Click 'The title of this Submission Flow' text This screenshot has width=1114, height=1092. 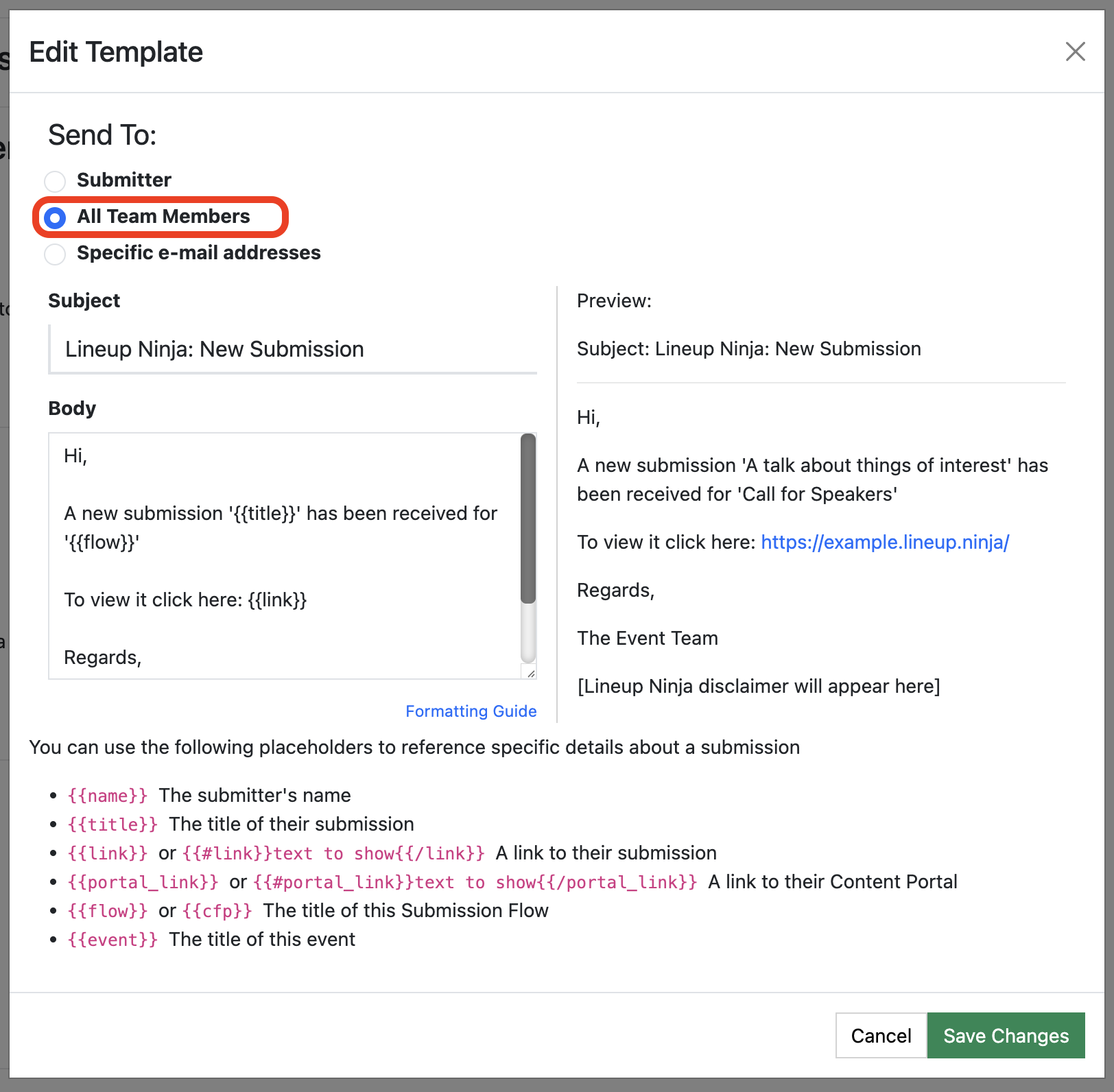click(x=405, y=910)
